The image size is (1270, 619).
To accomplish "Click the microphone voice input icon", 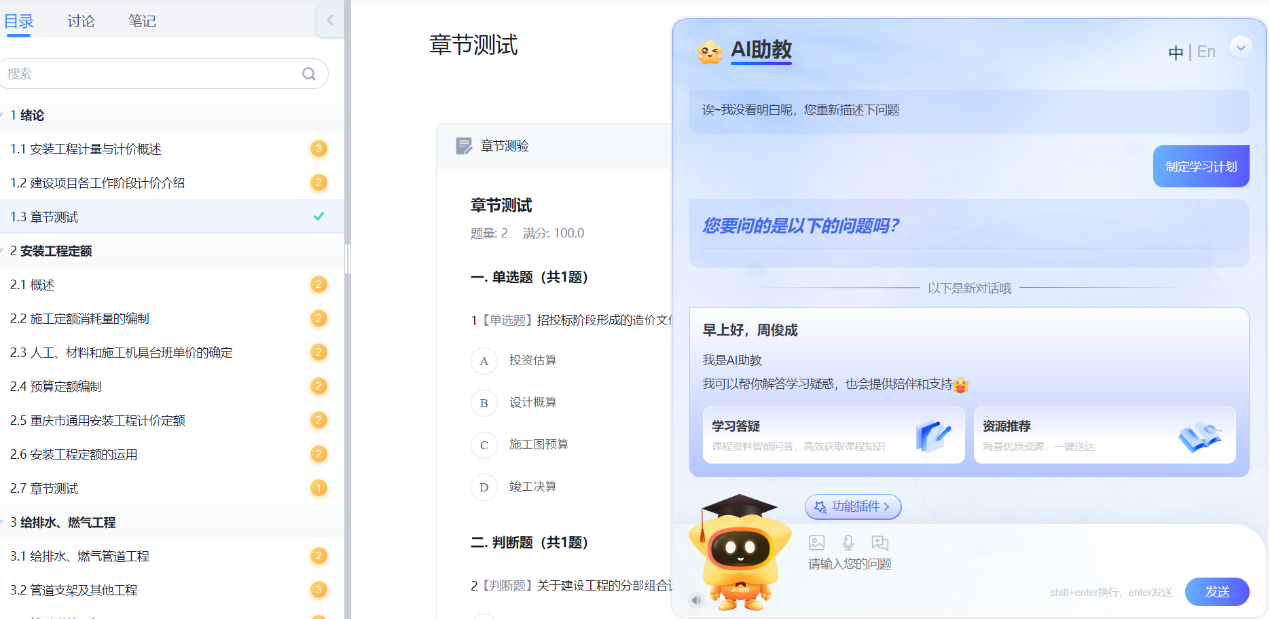I will click(x=848, y=542).
